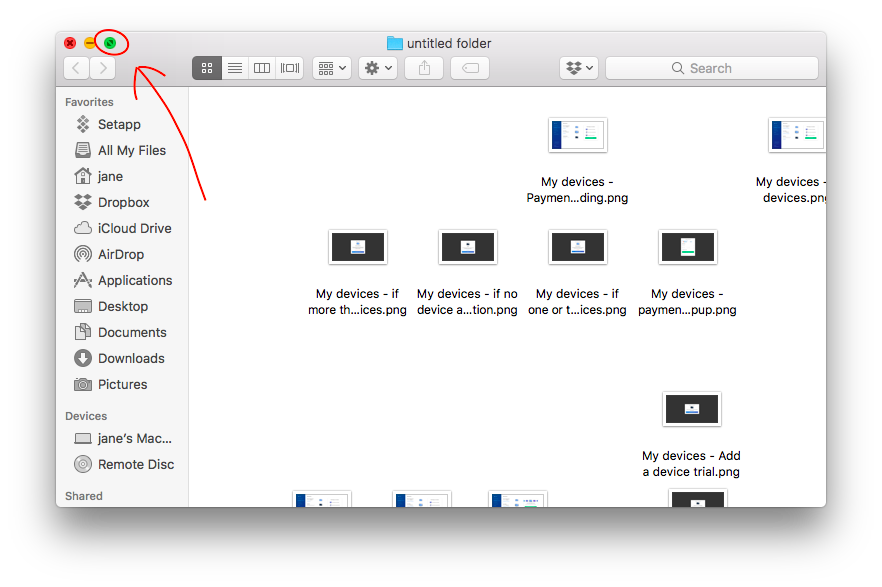Click inside the Search field

[710, 67]
